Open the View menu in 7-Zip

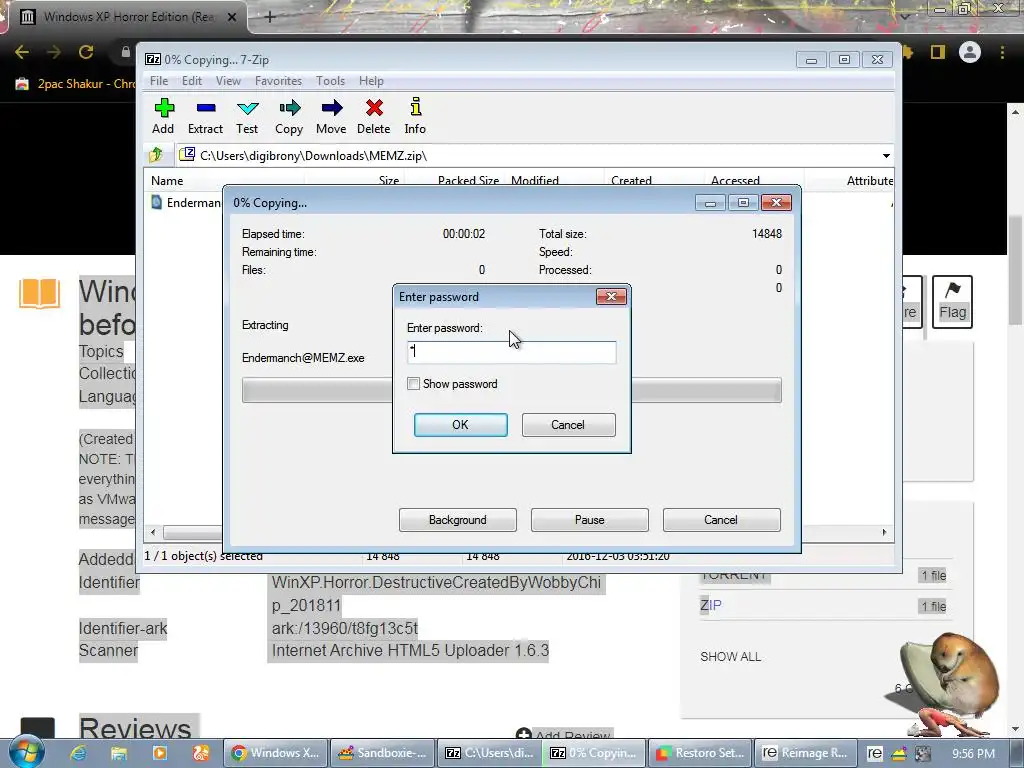coord(228,80)
